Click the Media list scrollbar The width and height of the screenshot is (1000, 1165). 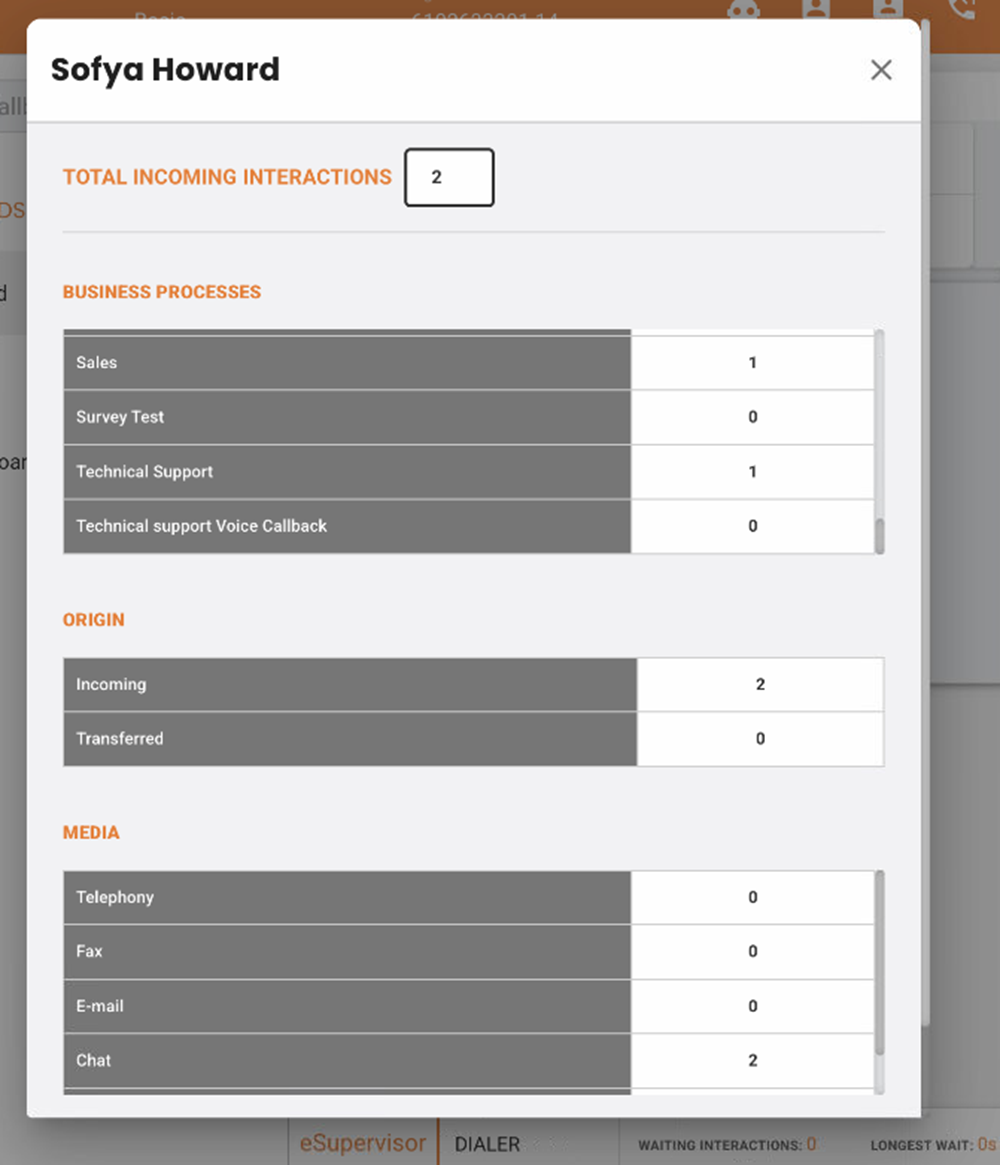[x=879, y=960]
